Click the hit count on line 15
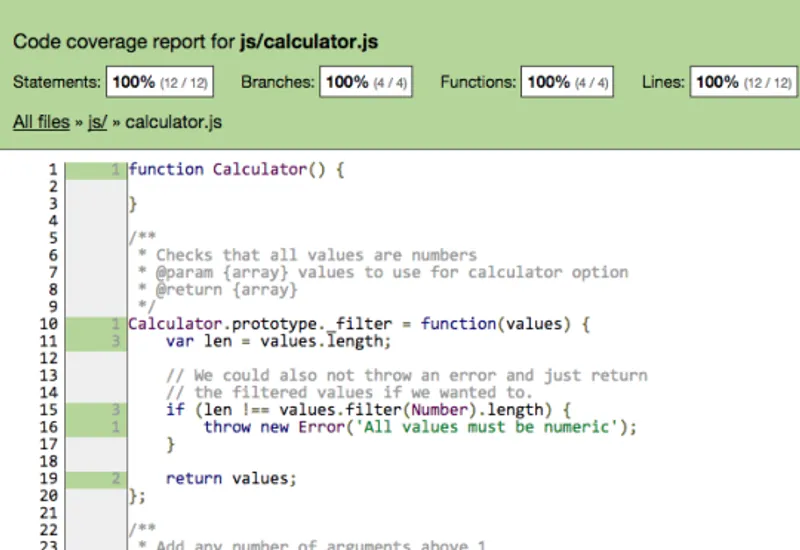 117,410
